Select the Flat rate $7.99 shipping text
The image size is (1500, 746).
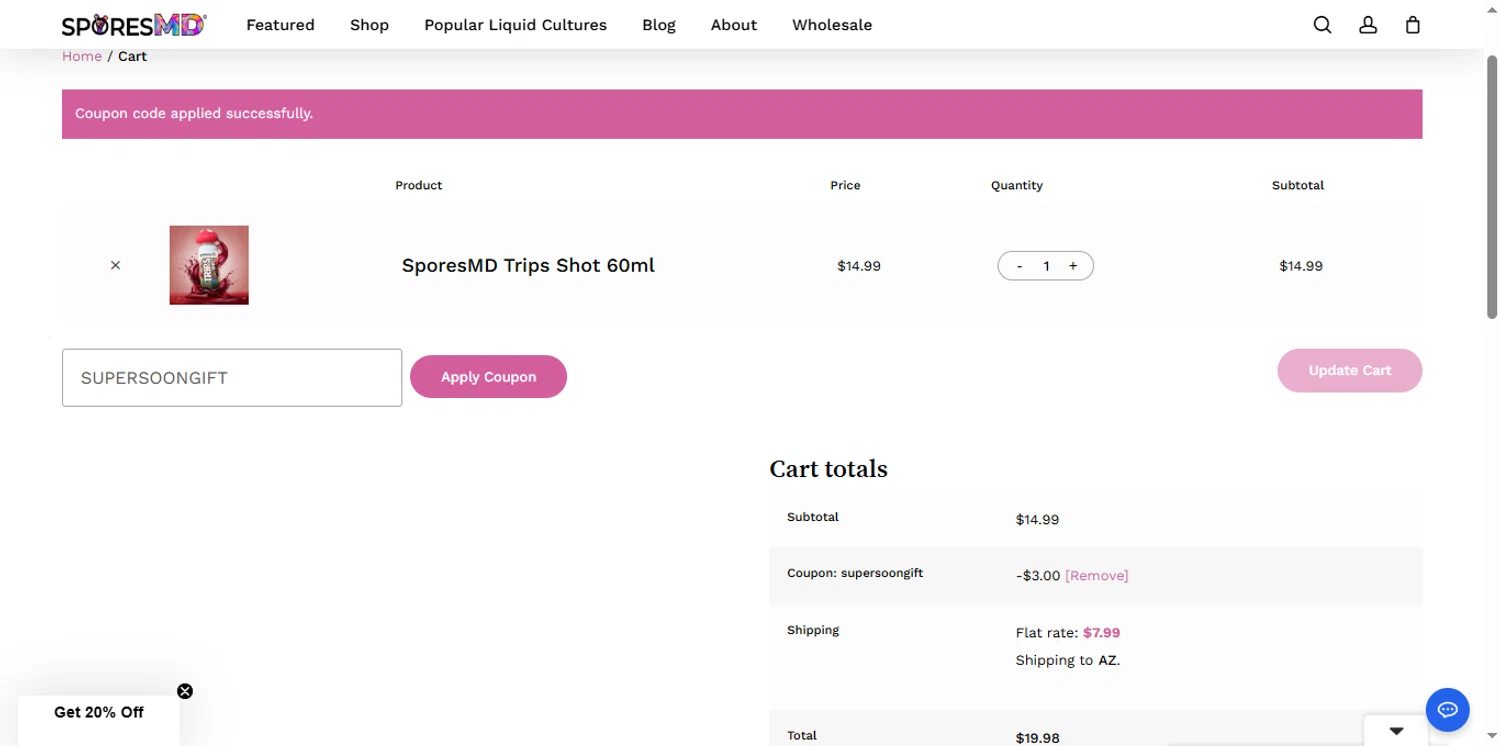coord(1067,632)
